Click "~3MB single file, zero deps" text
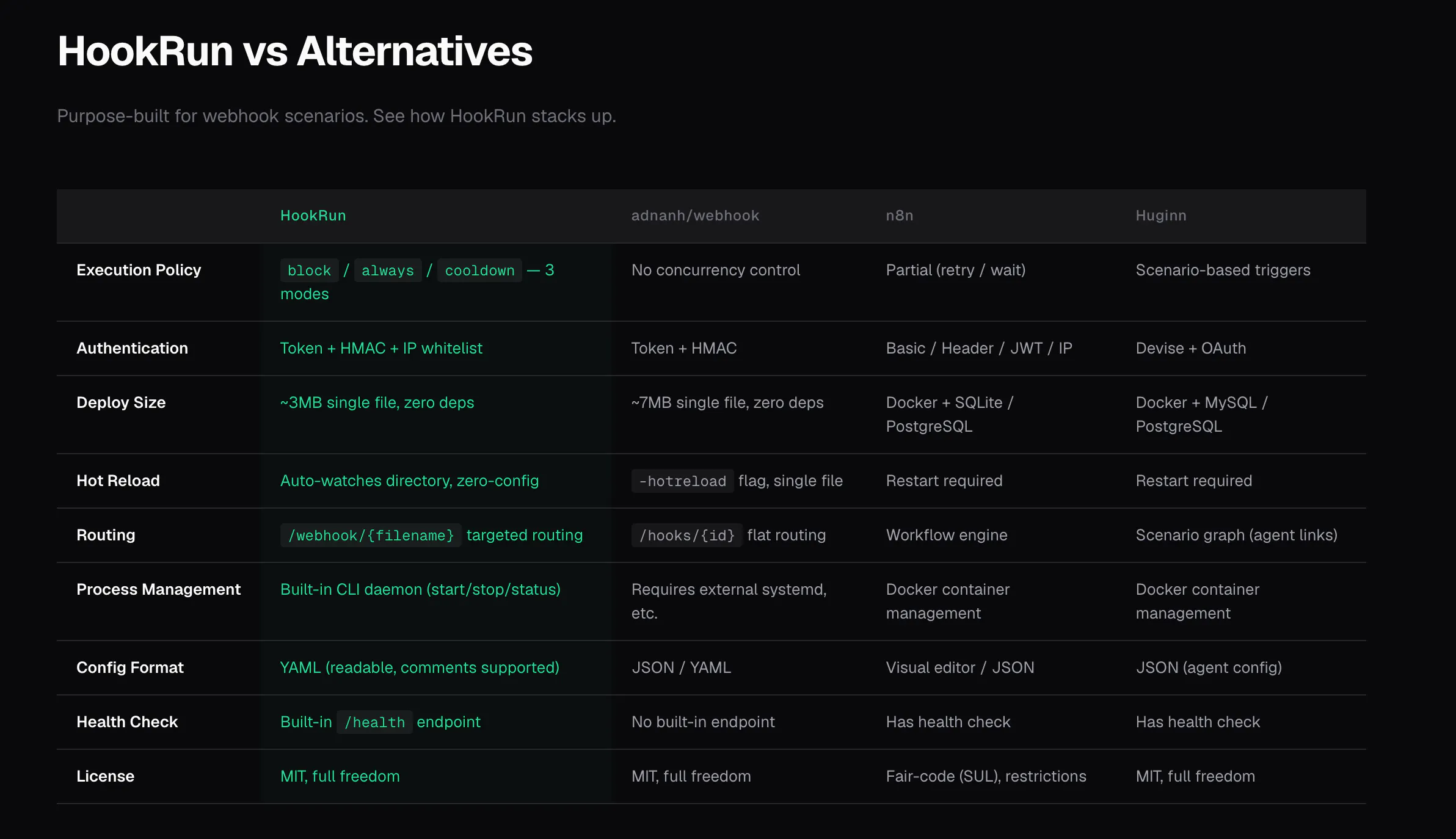The height and width of the screenshot is (839, 1456). pyautogui.click(x=377, y=402)
